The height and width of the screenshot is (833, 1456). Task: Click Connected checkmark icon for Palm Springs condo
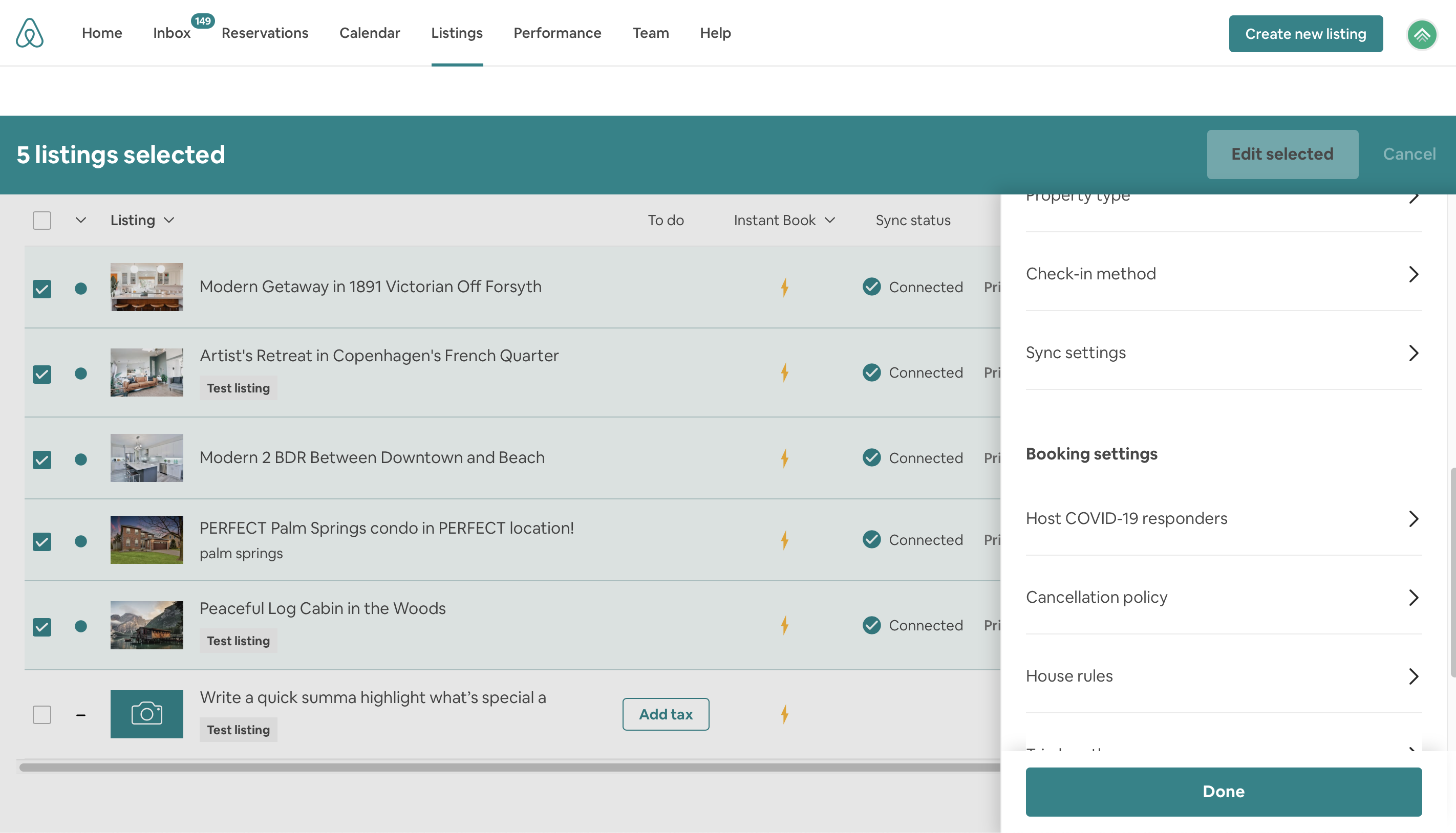click(872, 539)
